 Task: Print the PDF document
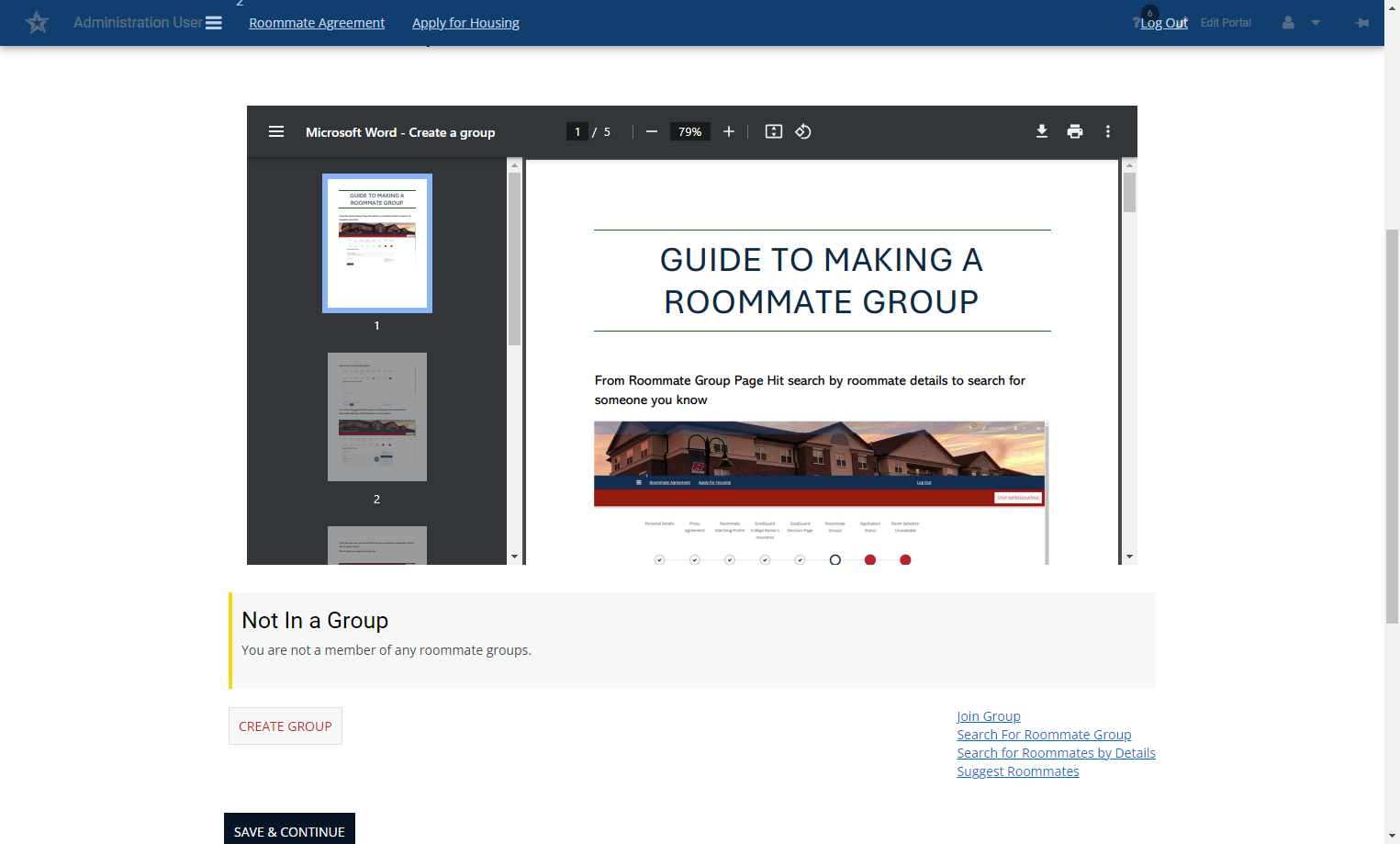click(x=1075, y=131)
